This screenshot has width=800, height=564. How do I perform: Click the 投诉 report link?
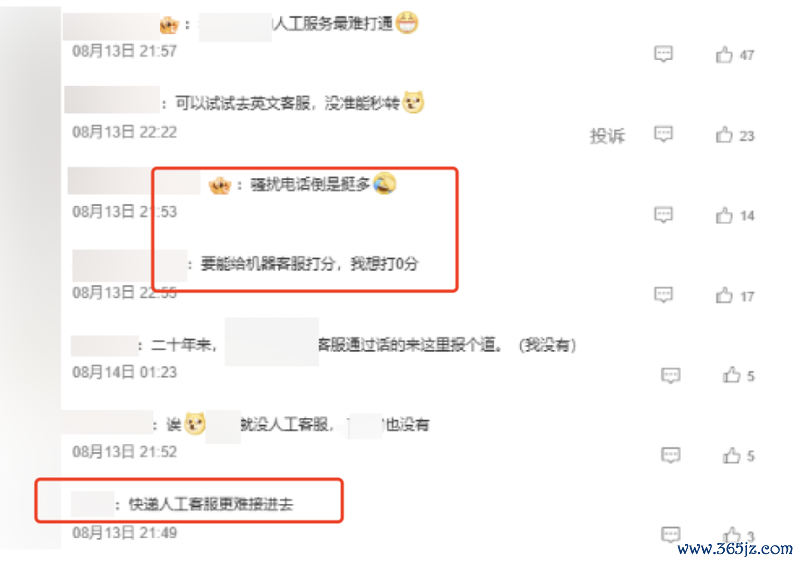[607, 136]
